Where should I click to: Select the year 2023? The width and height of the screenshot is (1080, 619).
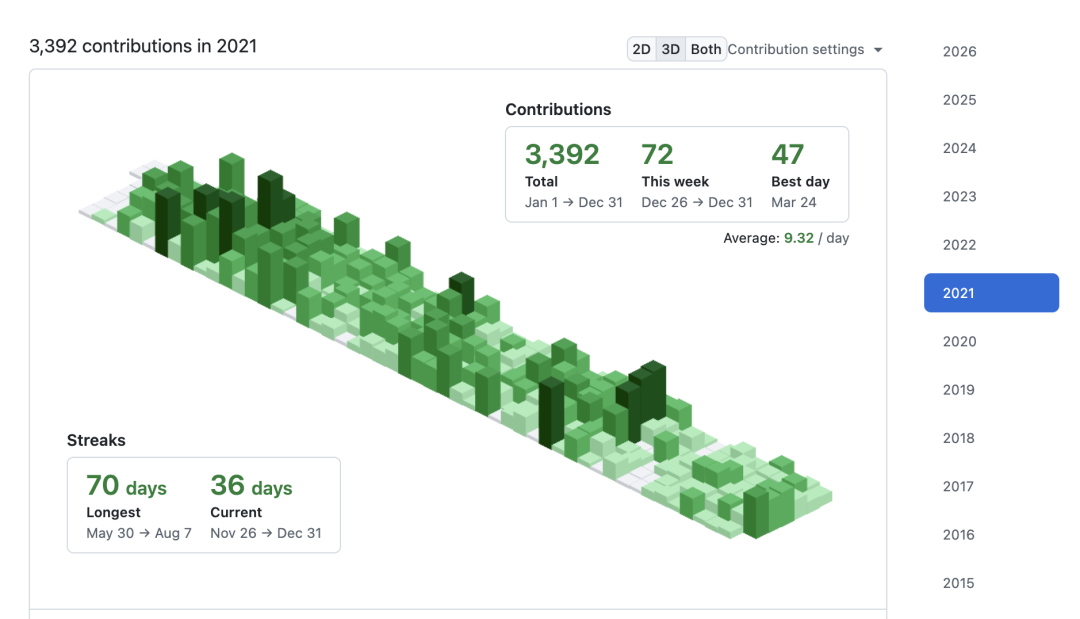pyautogui.click(x=959, y=196)
